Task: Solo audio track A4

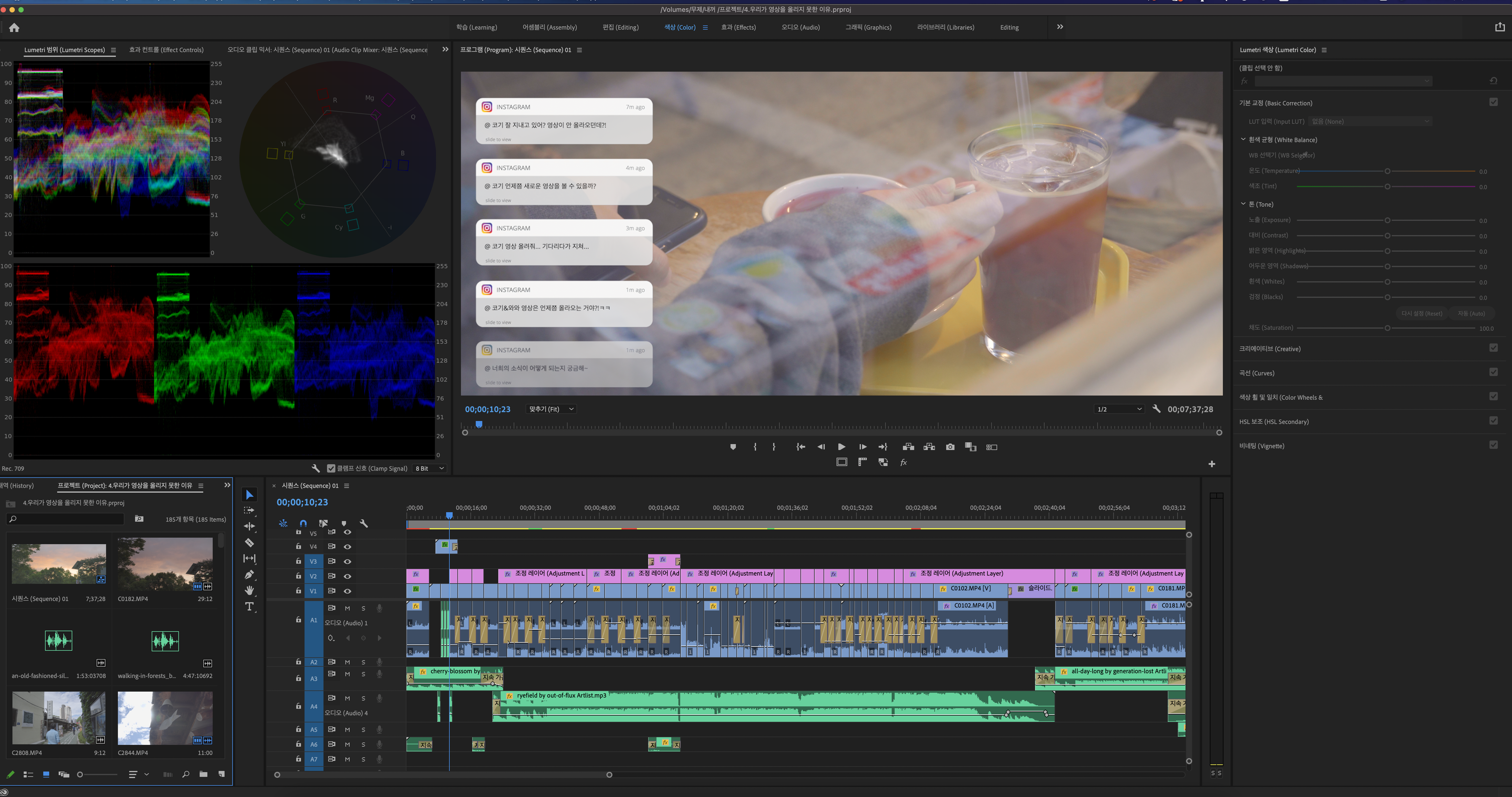Action: 363,698
